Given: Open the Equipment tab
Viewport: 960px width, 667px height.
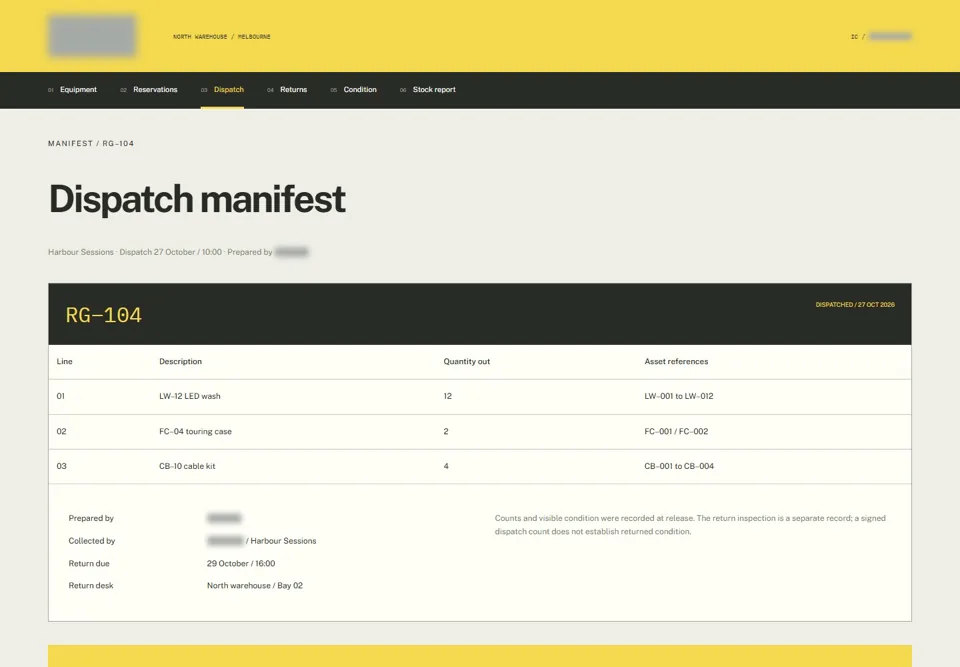Looking at the screenshot, I should (72, 89).
